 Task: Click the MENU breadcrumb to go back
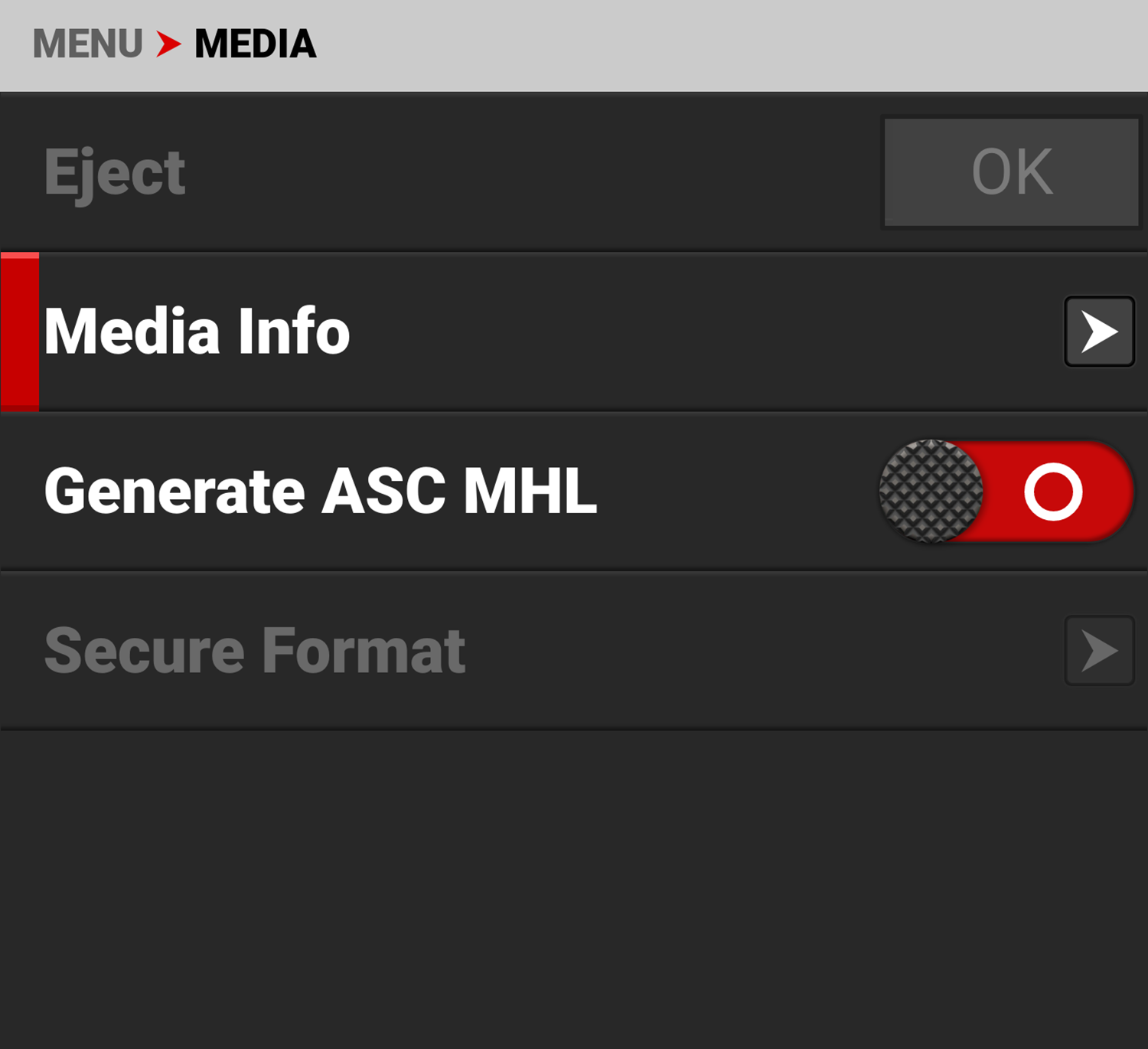87,44
